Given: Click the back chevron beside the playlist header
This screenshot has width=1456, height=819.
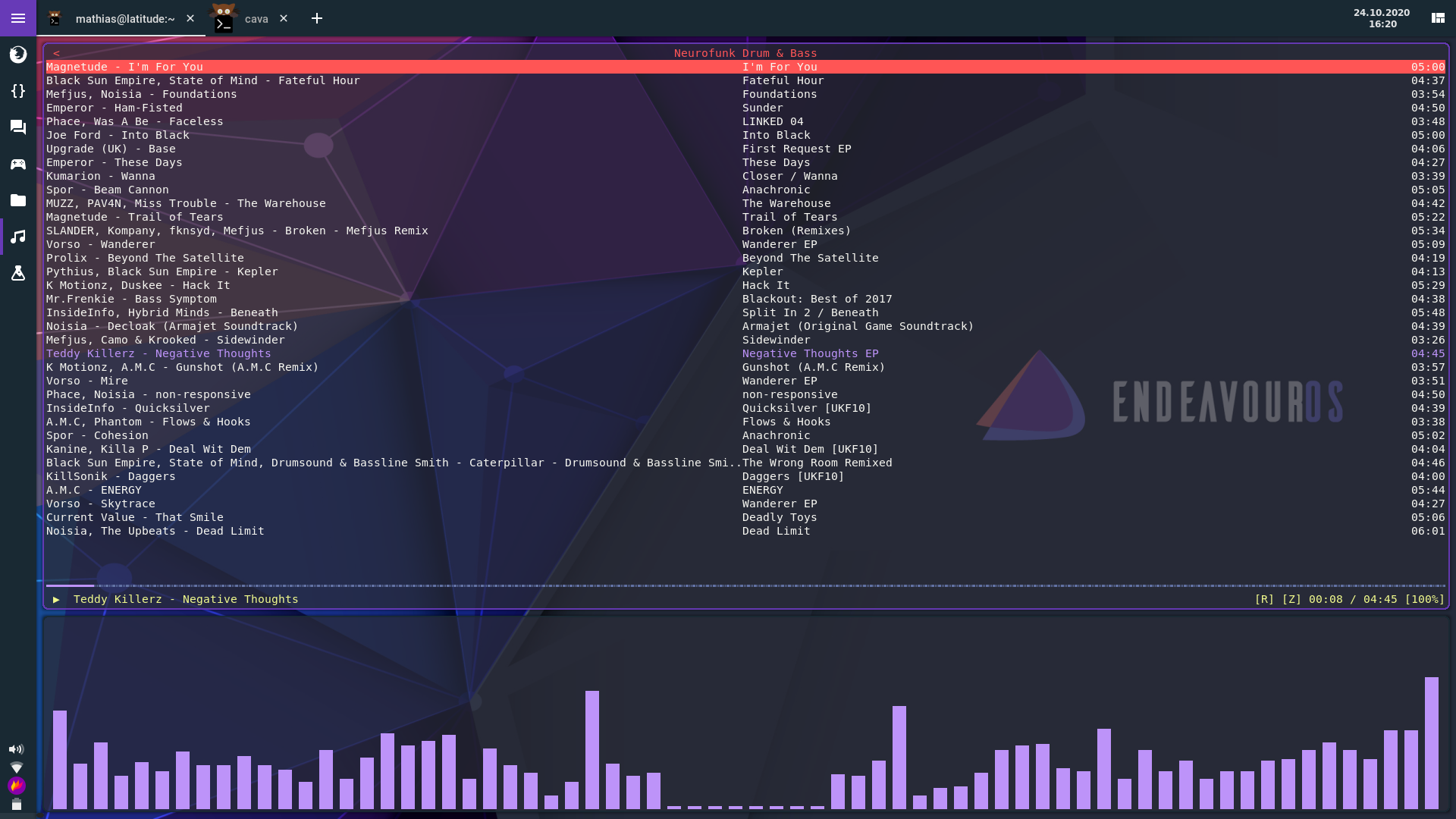Looking at the screenshot, I should point(56,53).
